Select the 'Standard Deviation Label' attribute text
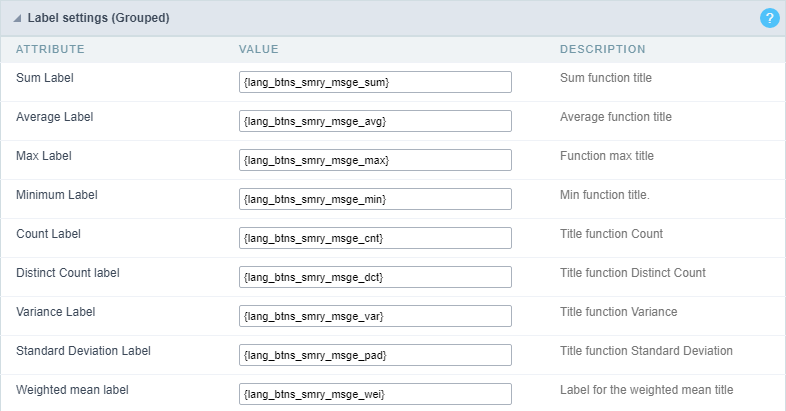Image resolution: width=786 pixels, height=411 pixels. 83,351
